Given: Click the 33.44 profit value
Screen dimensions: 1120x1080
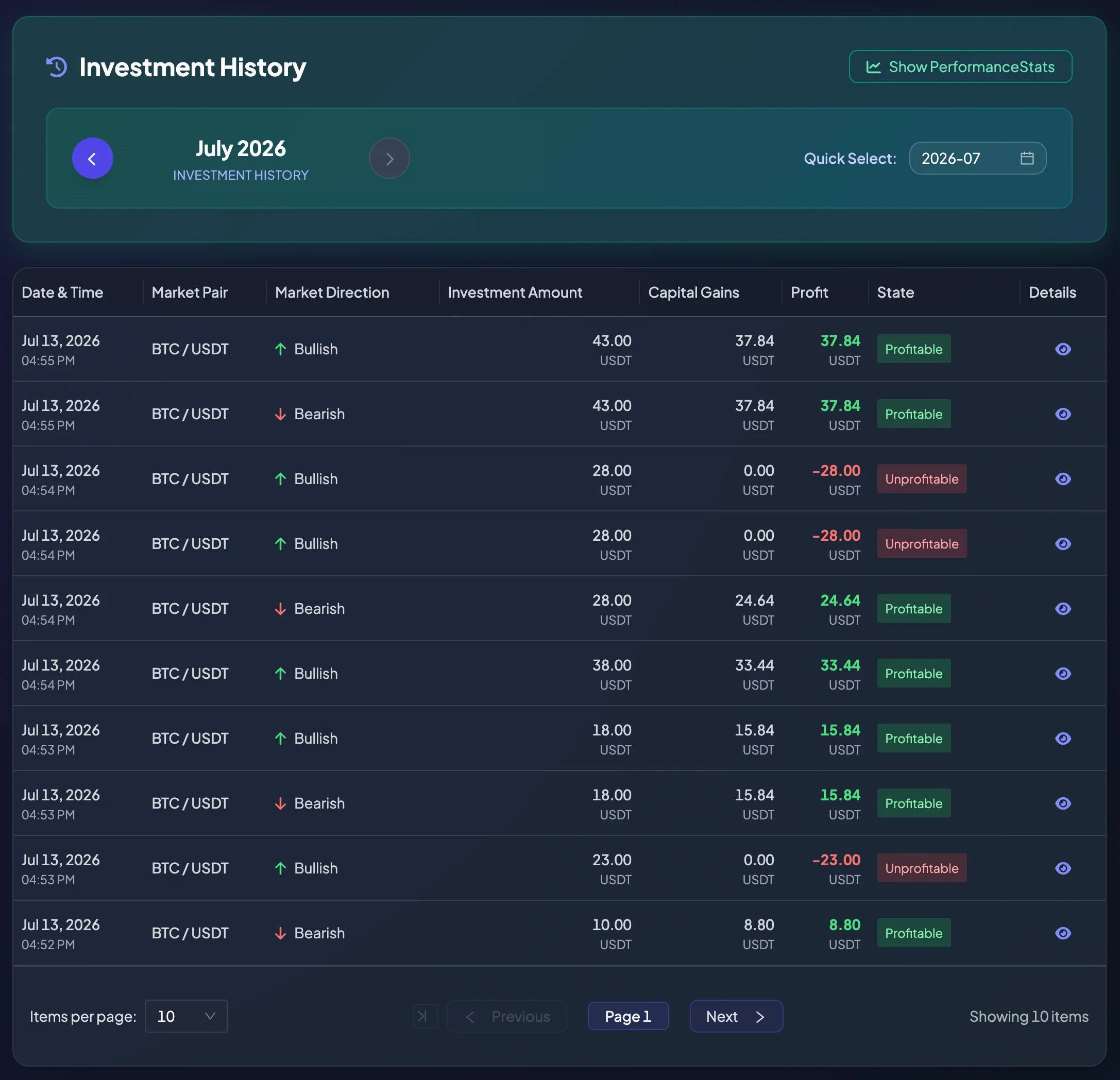Looking at the screenshot, I should click(x=840, y=665).
